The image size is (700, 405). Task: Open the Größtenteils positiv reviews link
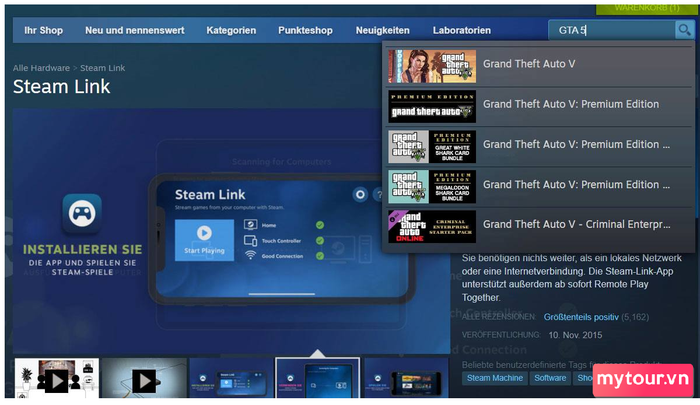pyautogui.click(x=581, y=317)
